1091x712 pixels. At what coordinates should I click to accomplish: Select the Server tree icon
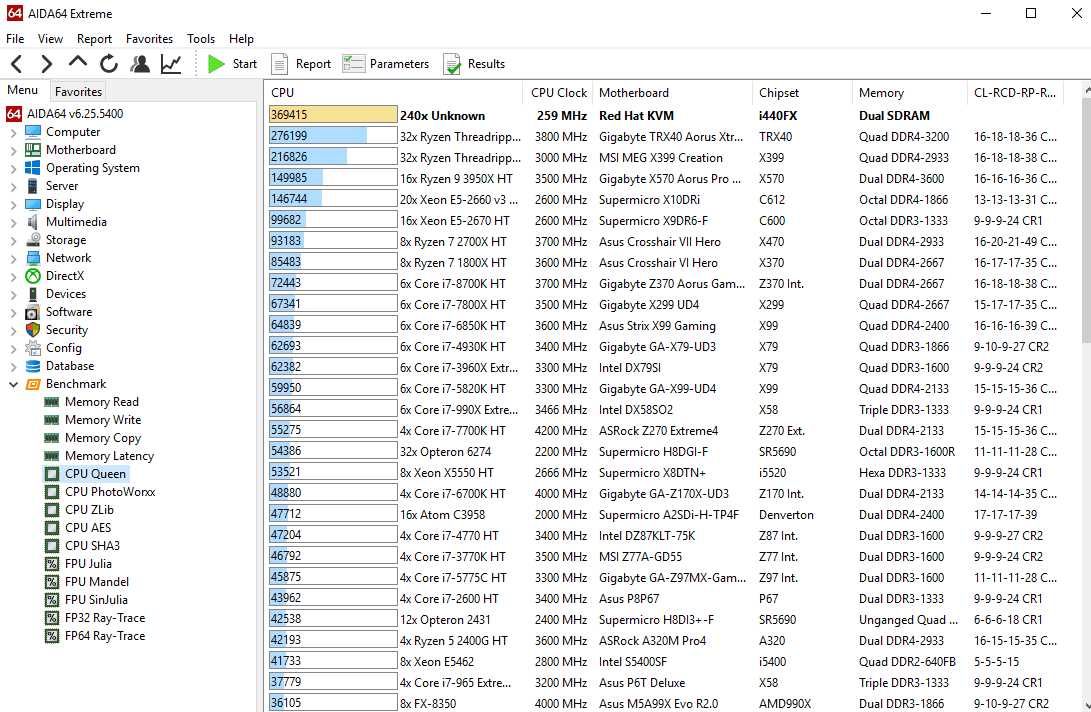coord(33,186)
